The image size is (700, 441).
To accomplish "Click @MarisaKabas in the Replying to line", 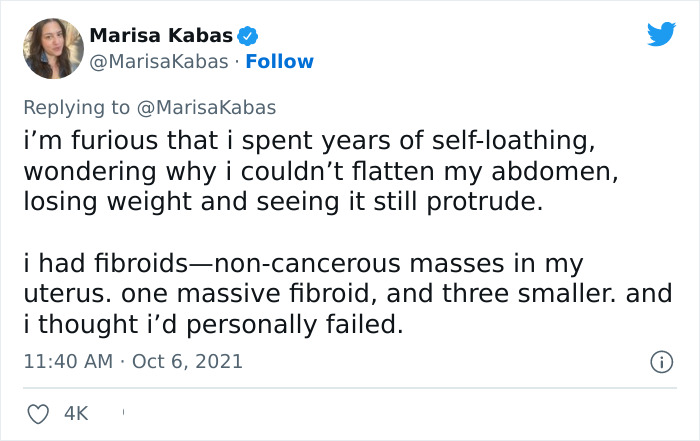I will [208, 107].
